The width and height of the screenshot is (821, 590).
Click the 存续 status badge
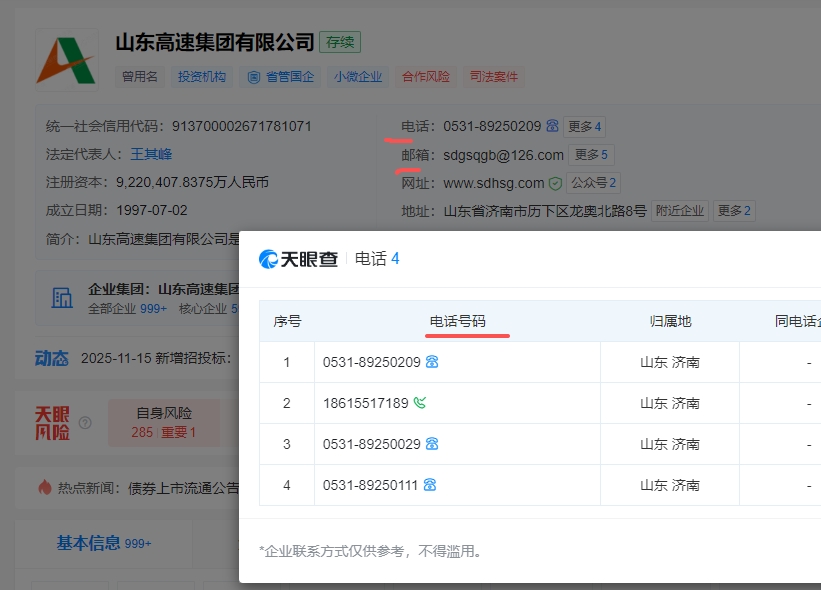pos(340,42)
